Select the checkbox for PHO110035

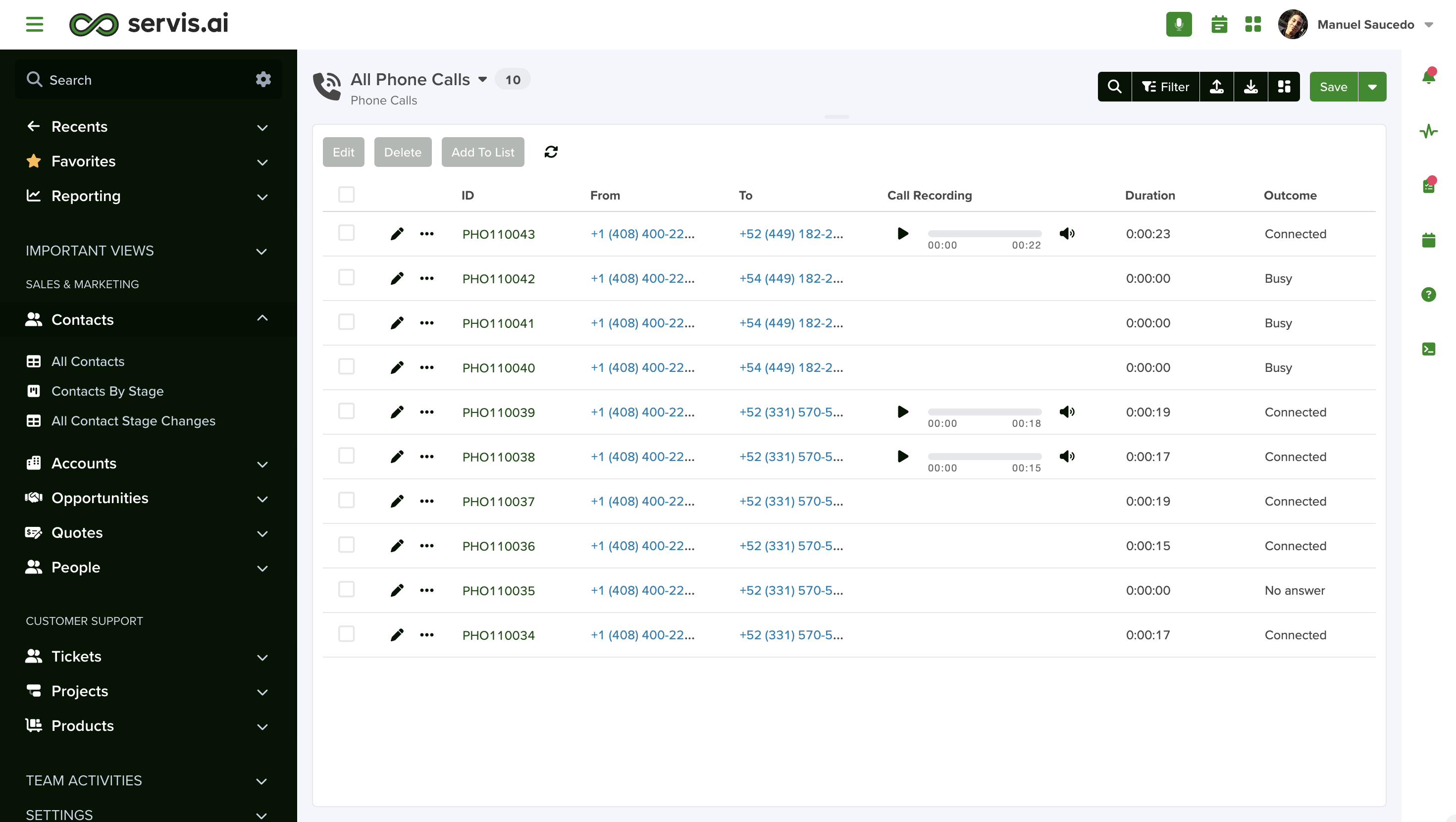(346, 590)
